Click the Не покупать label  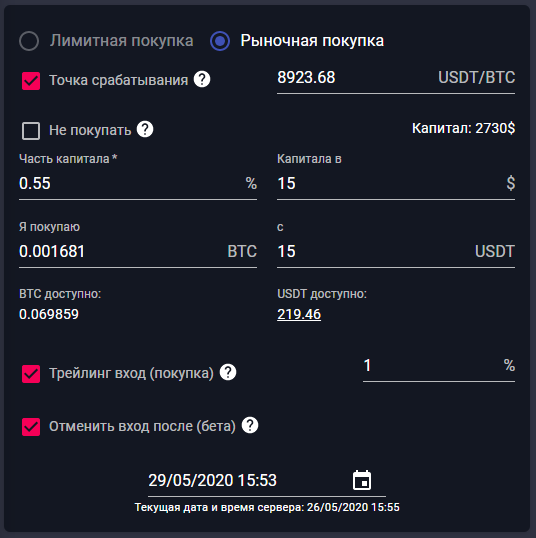(x=90, y=130)
